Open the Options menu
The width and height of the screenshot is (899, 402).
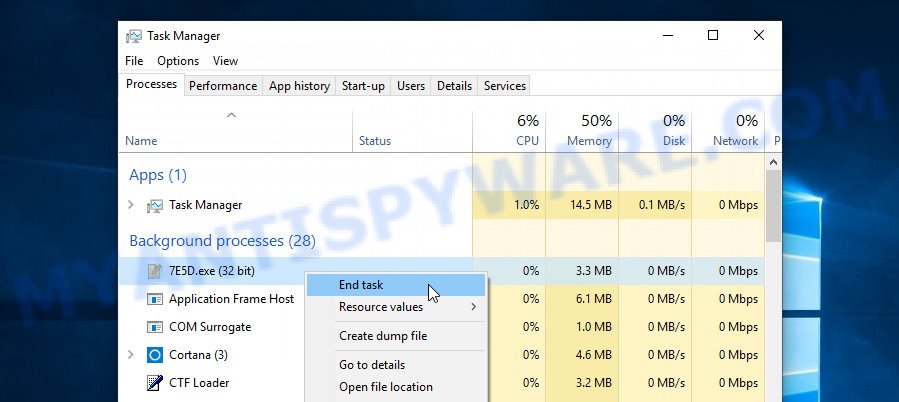click(x=178, y=61)
